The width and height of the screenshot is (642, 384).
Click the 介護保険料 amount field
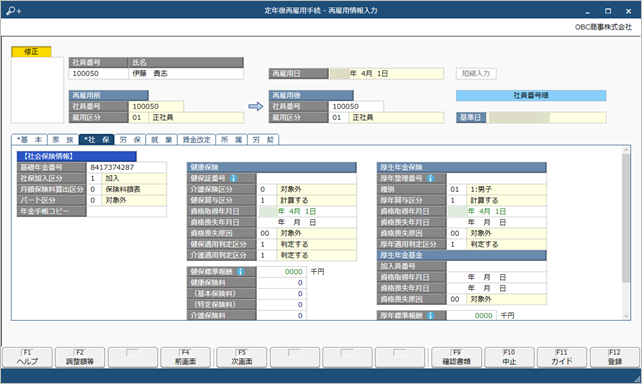(x=282, y=316)
